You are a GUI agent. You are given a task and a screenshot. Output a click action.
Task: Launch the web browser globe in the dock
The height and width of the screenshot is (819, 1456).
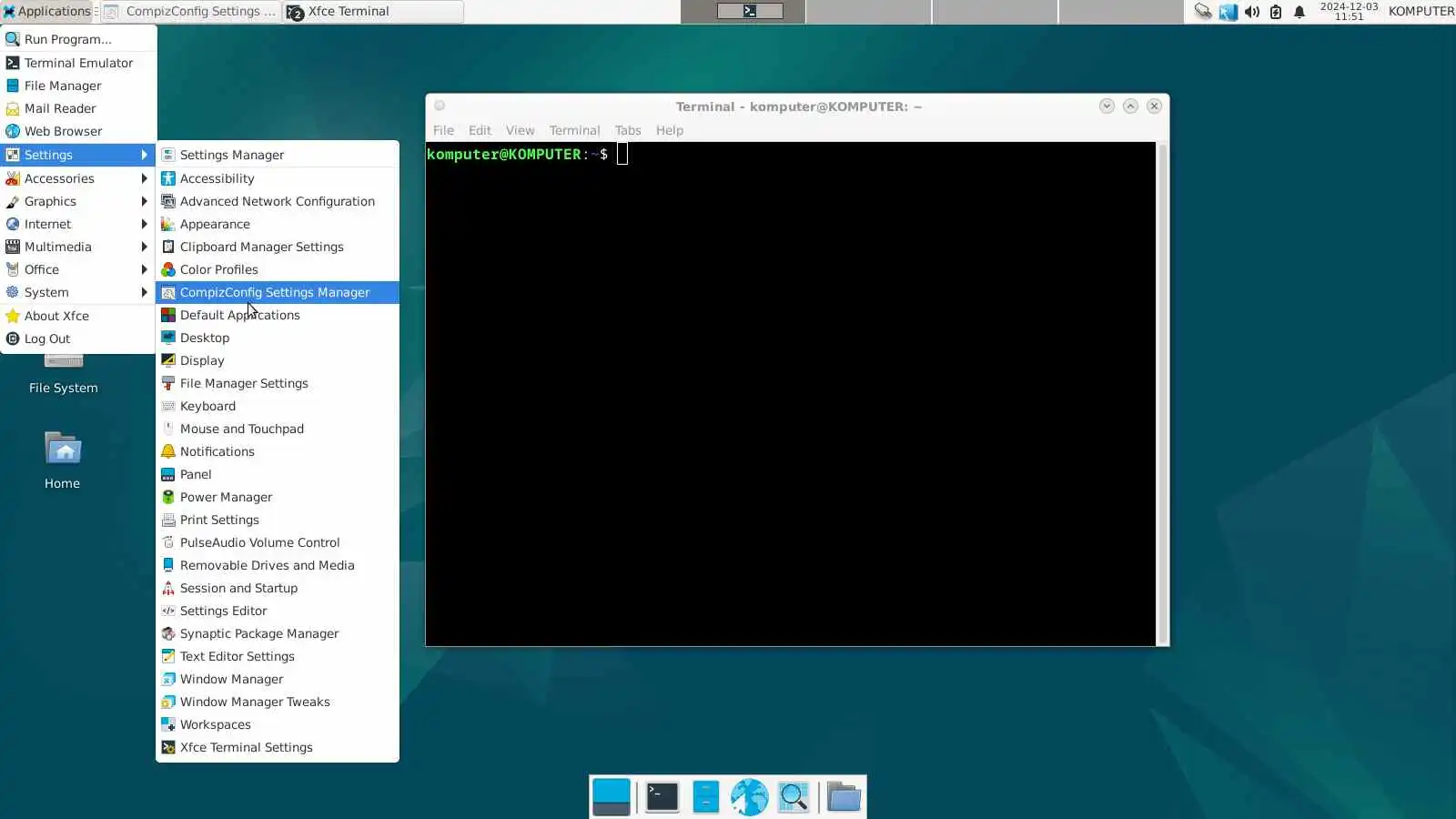pos(749,796)
